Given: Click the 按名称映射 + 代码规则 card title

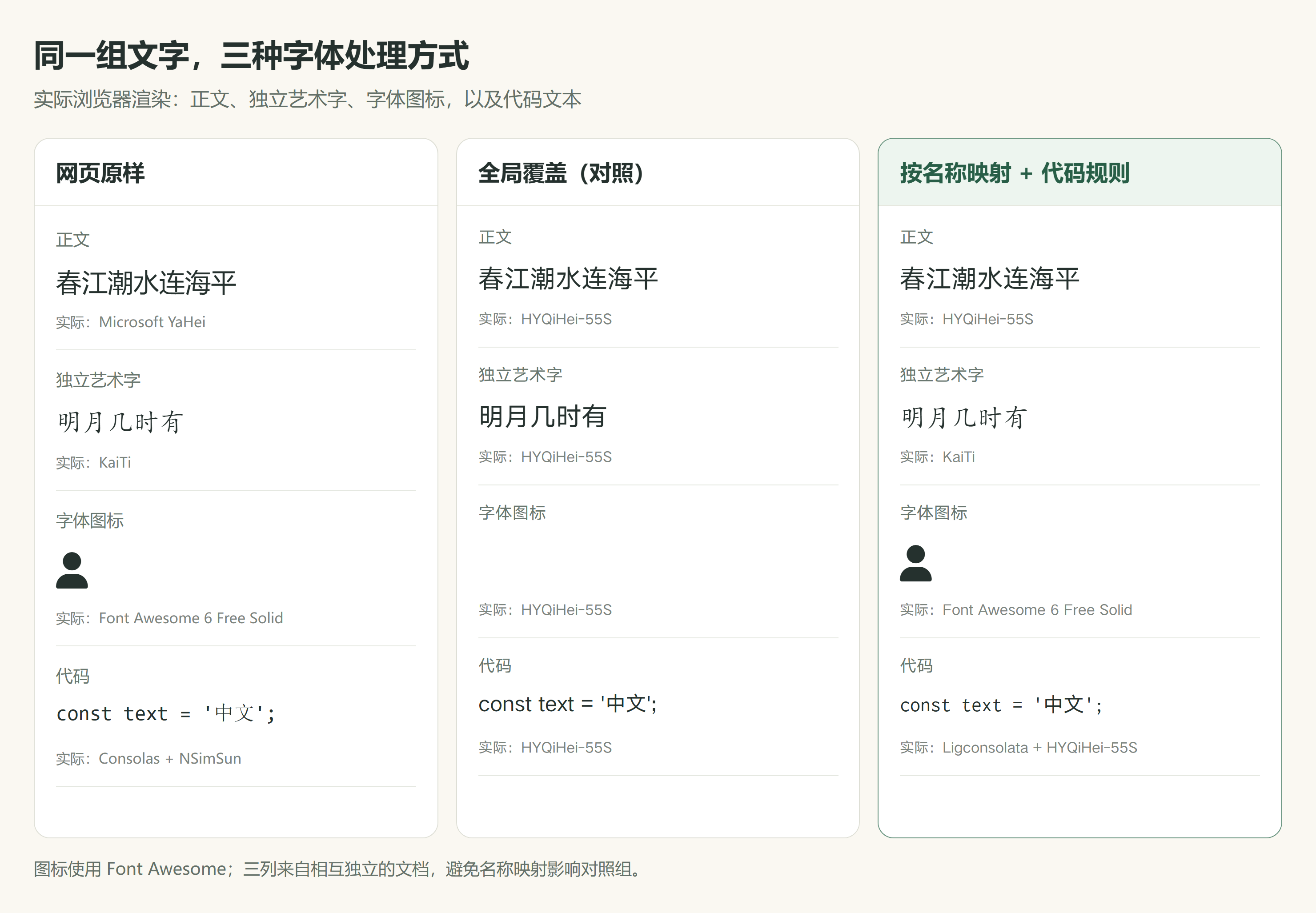Looking at the screenshot, I should pyautogui.click(x=1015, y=173).
